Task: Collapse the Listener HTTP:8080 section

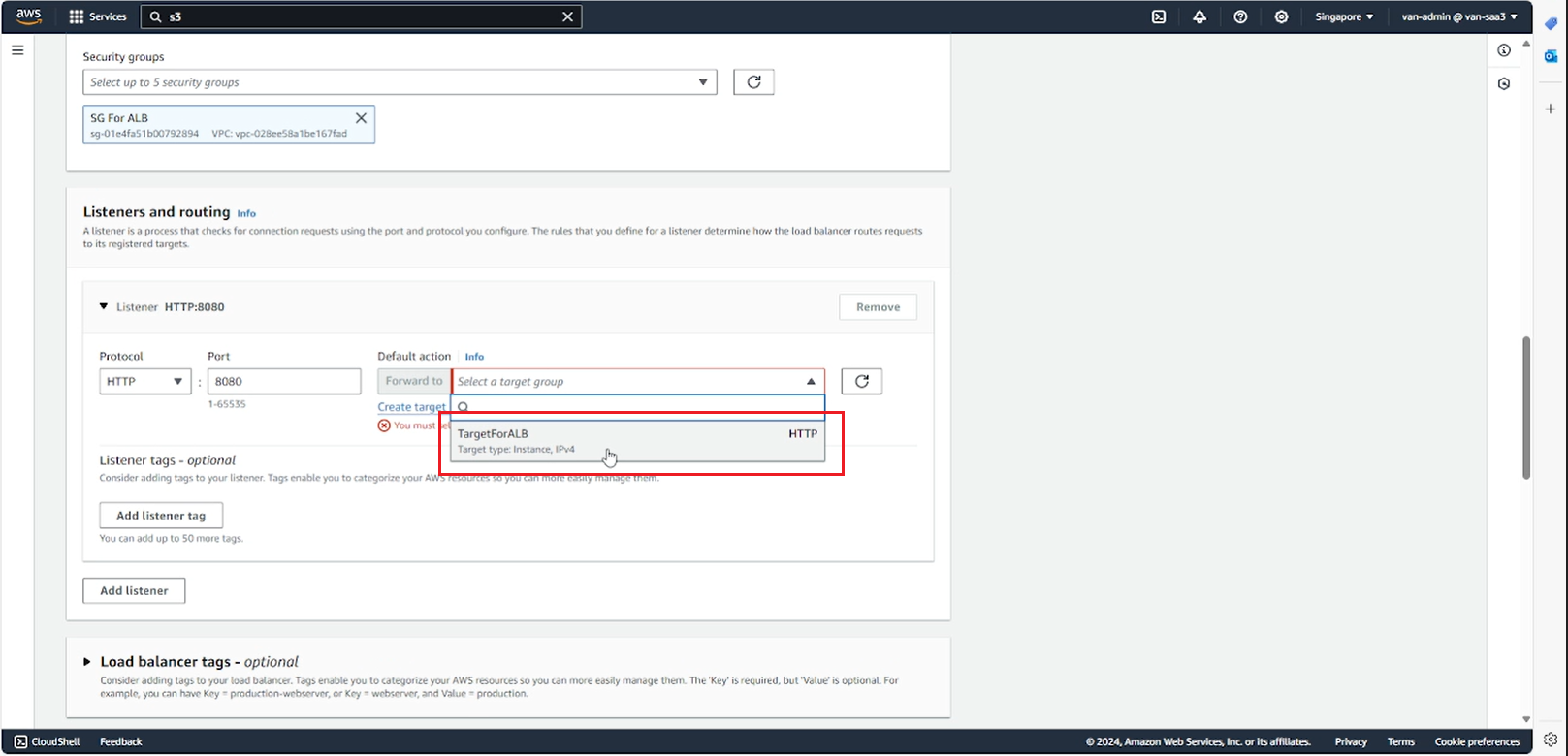Action: tap(104, 306)
